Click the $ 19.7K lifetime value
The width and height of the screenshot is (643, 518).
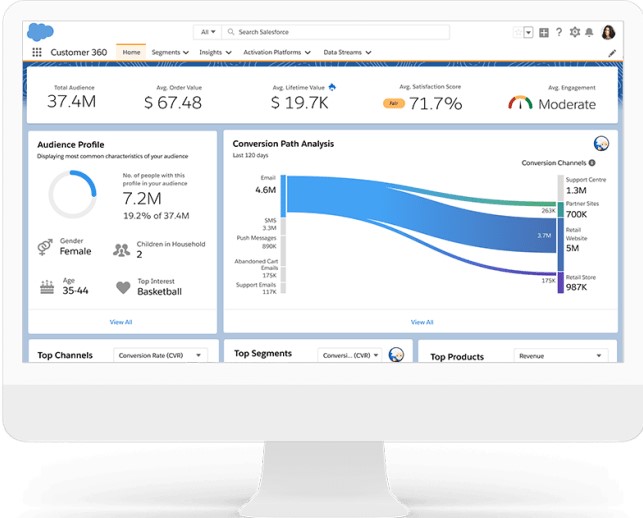(300, 103)
